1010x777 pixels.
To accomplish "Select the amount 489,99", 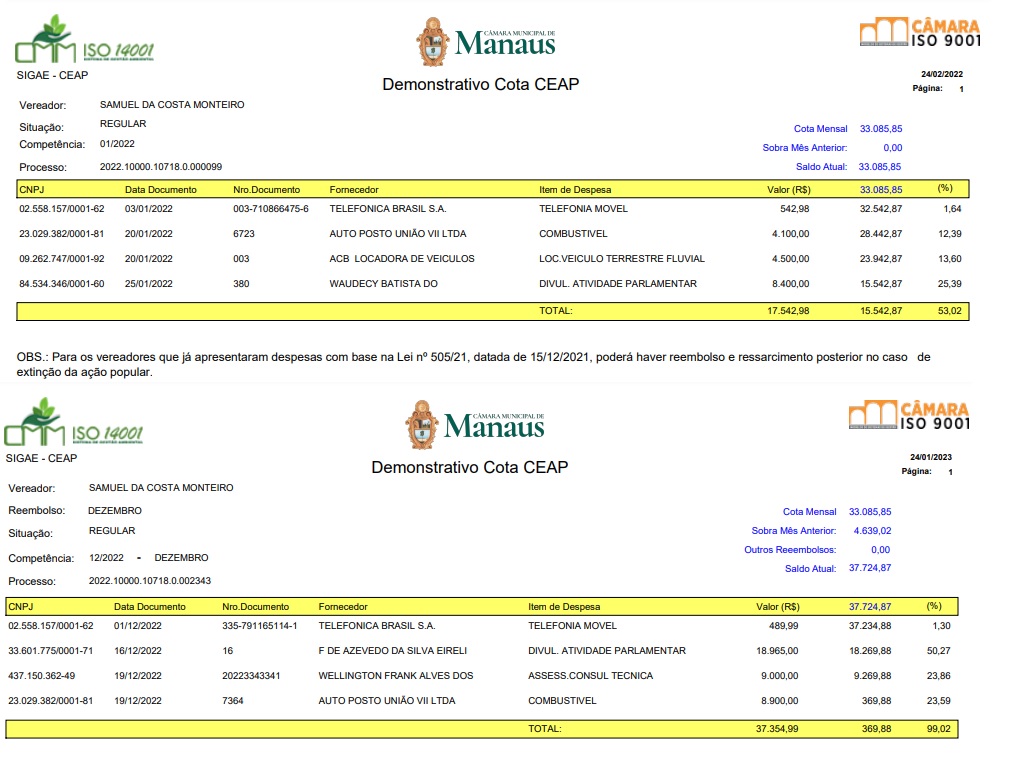I will (x=784, y=626).
